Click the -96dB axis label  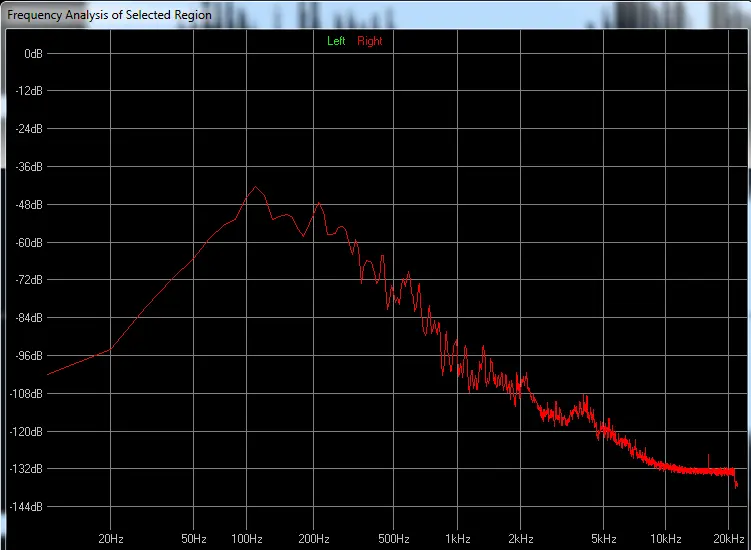29,355
